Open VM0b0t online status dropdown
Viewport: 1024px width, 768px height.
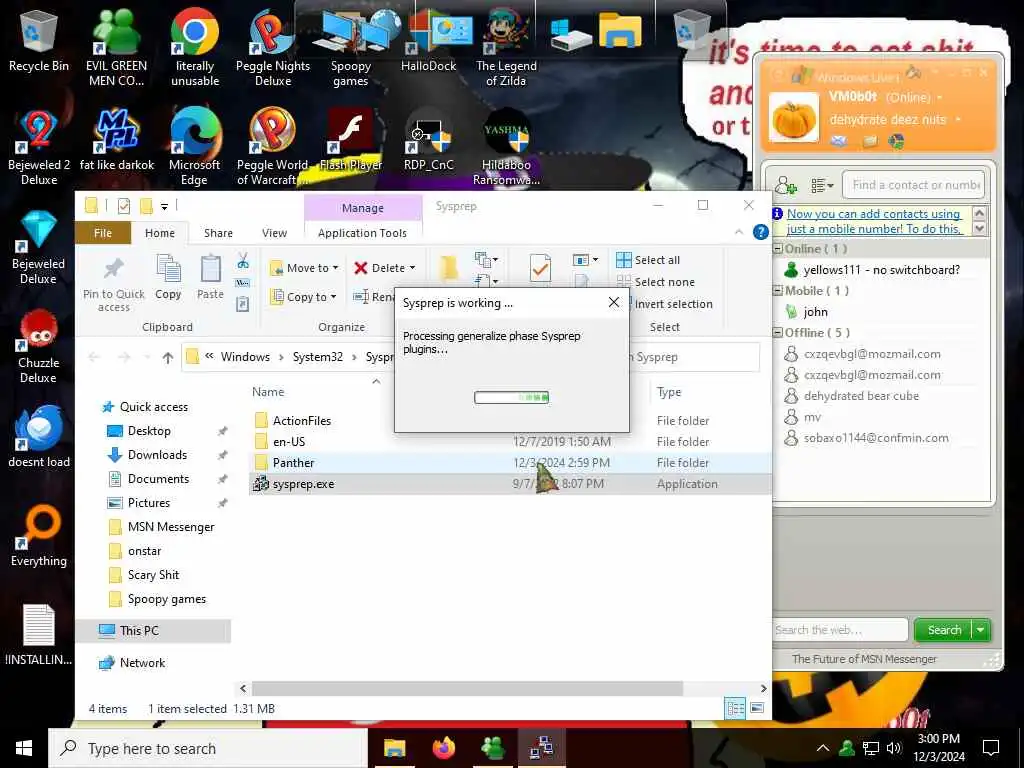click(940, 97)
